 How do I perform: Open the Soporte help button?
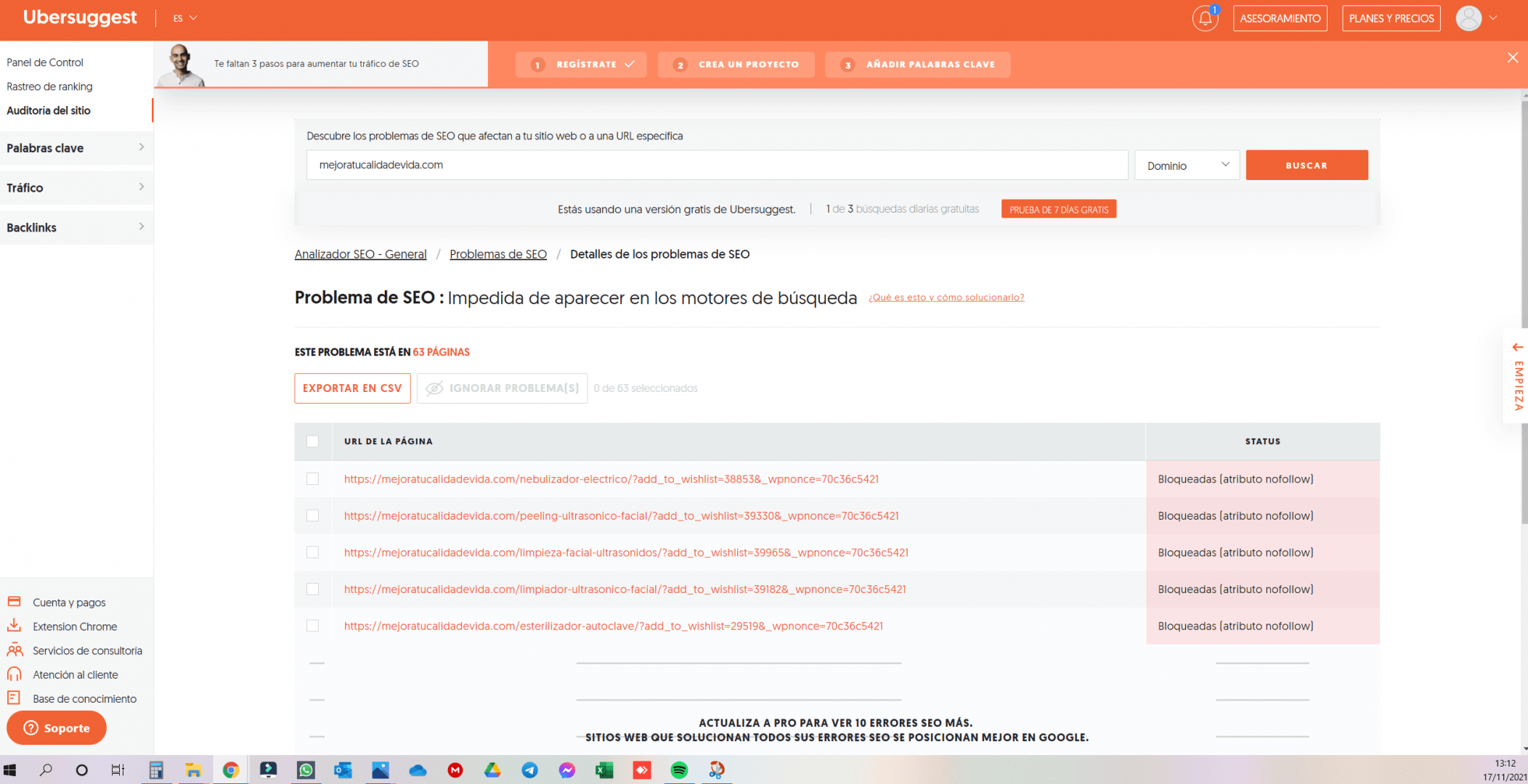tap(57, 727)
